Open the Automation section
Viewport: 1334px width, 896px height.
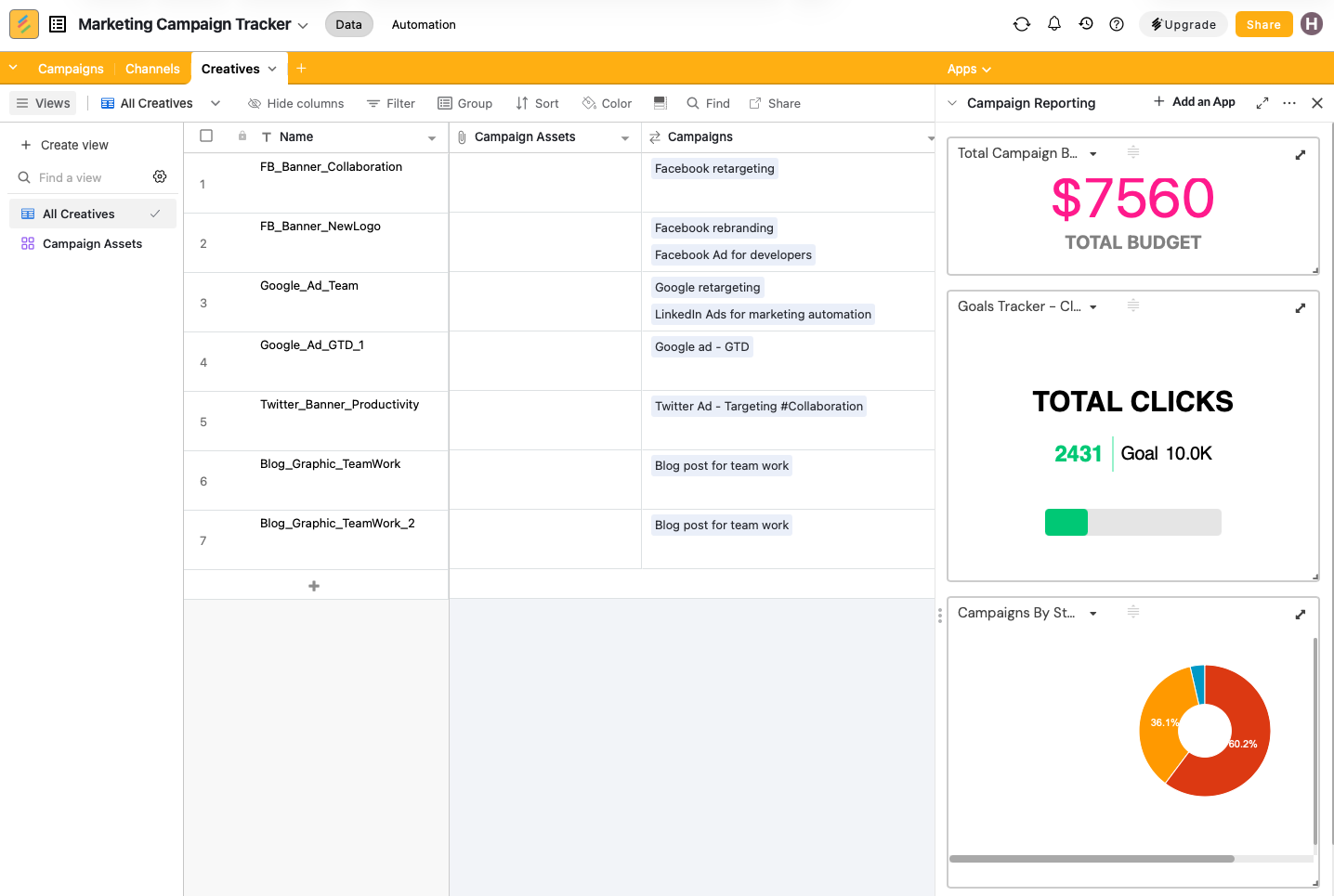tap(424, 24)
